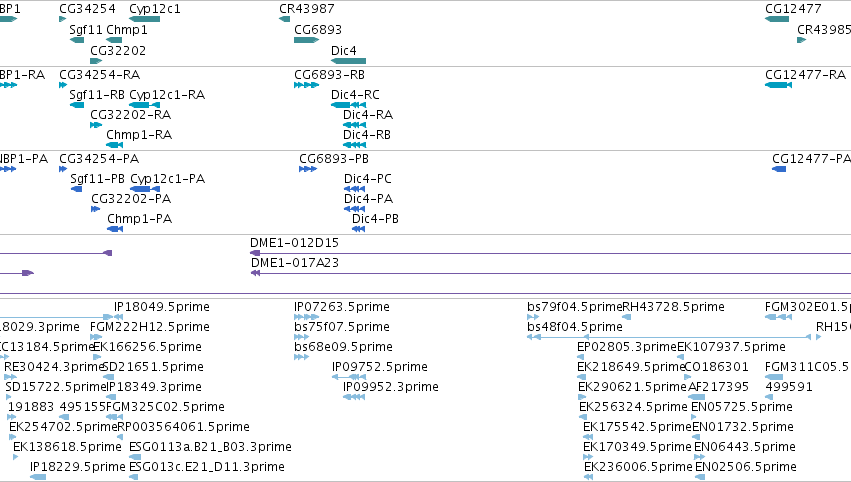Select protein Sgf11-PB
The image size is (851, 482).
(x=98, y=179)
